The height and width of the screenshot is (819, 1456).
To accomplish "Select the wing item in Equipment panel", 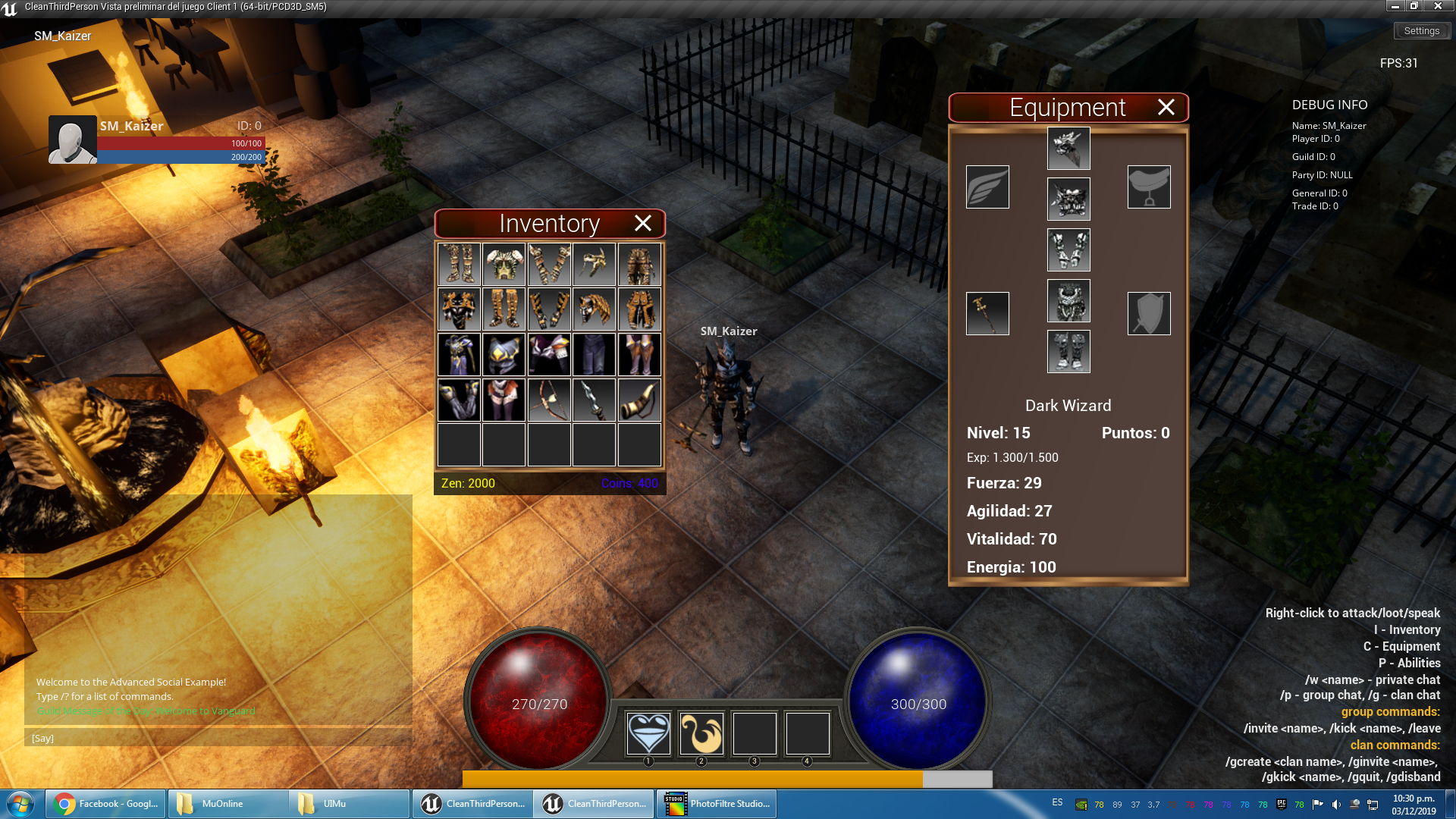I will (x=988, y=187).
